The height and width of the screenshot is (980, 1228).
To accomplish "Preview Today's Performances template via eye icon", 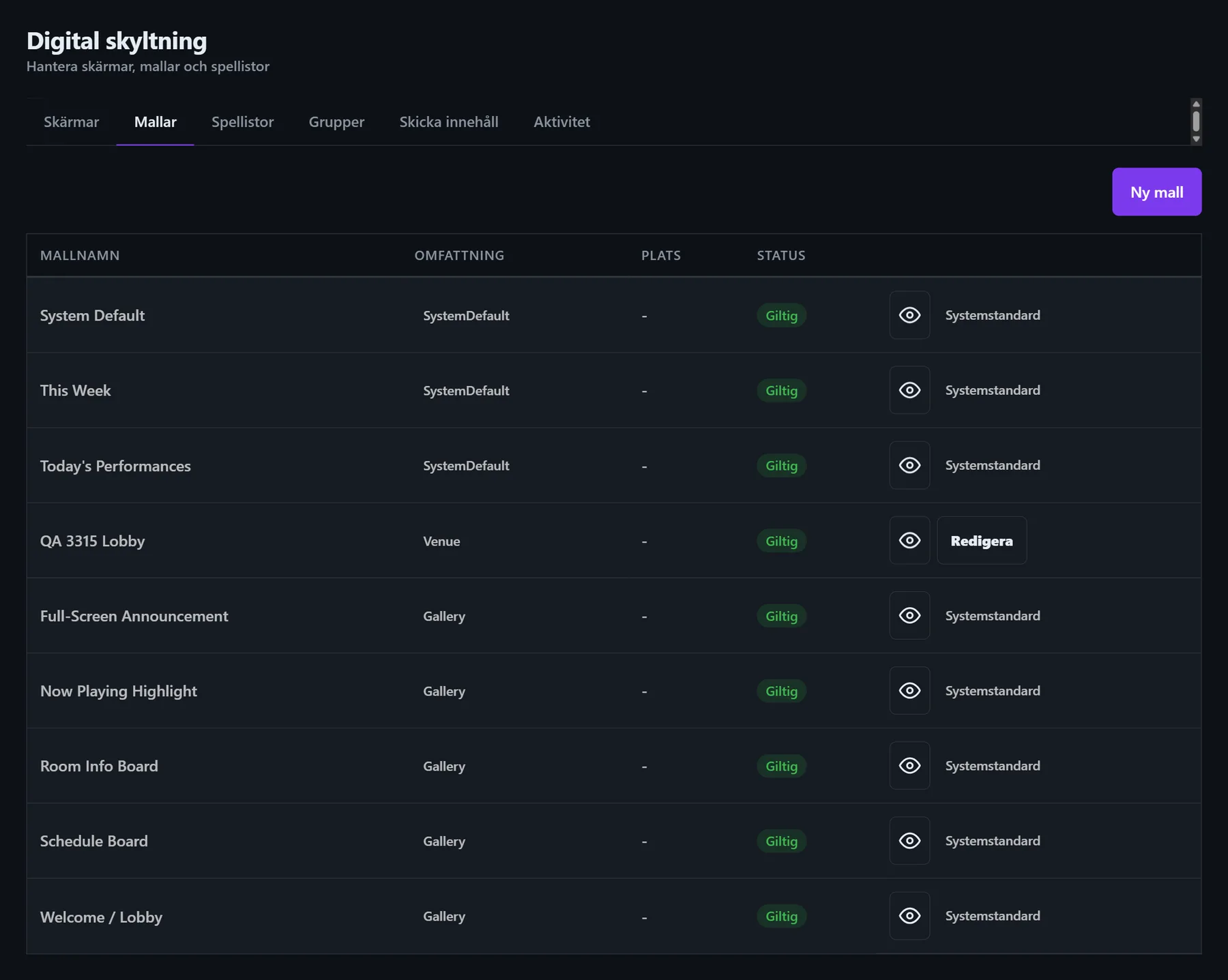I will [909, 465].
